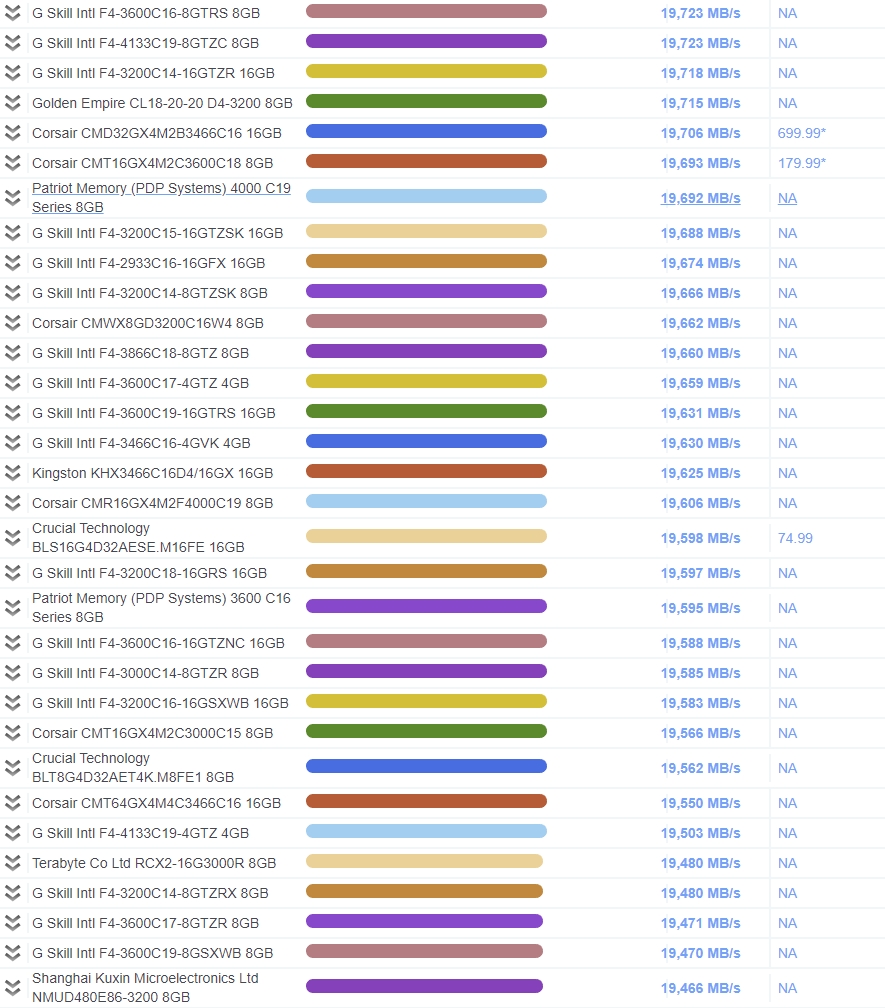Open Kingston KHX3466C16D4/16GX 16GB entry
Image resolution: width=885 pixels, height=1008 pixels.
coord(153,473)
